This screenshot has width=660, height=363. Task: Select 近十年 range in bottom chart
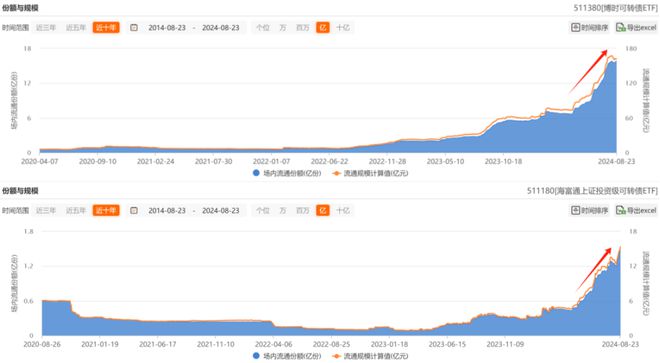coord(106,211)
